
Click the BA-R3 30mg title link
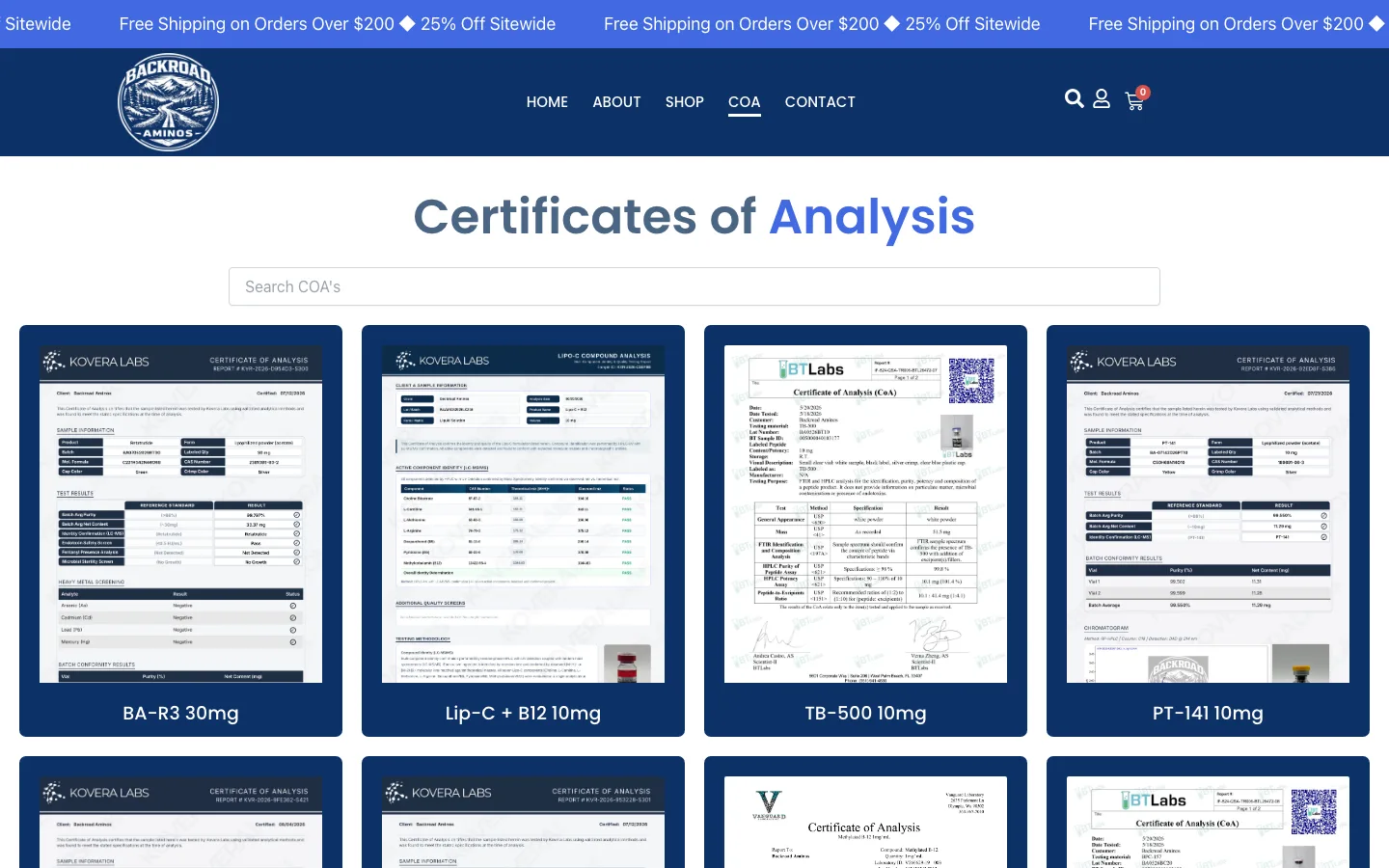point(180,714)
